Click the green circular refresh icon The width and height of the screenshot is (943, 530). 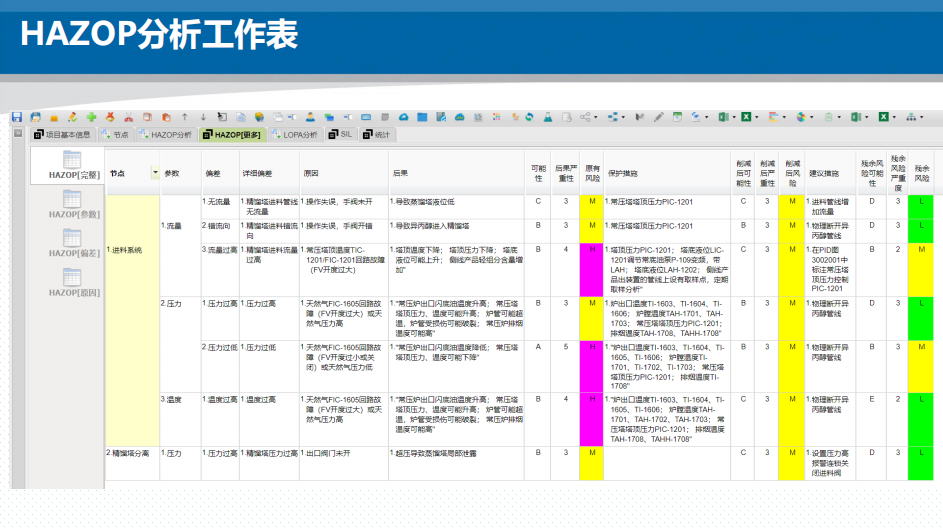coord(529,117)
